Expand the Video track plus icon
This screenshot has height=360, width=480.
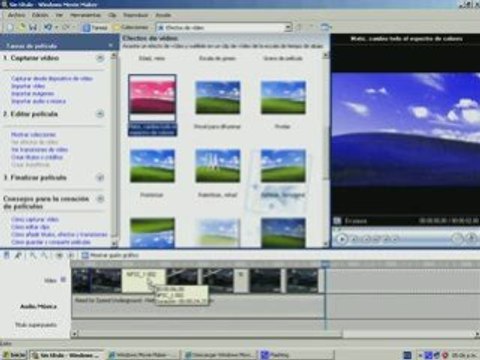(x=63, y=279)
